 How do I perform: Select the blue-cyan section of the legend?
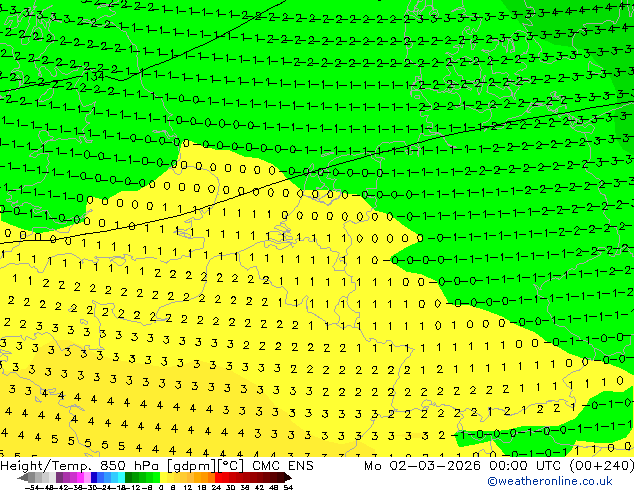click(108, 477)
